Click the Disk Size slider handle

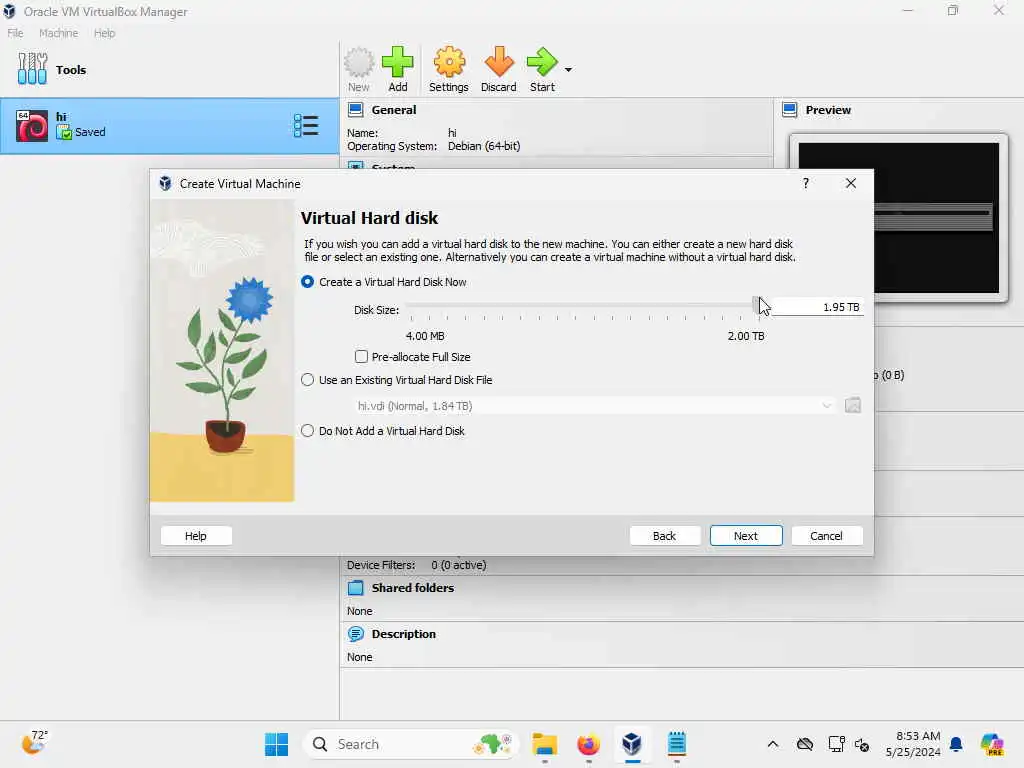coord(756,306)
